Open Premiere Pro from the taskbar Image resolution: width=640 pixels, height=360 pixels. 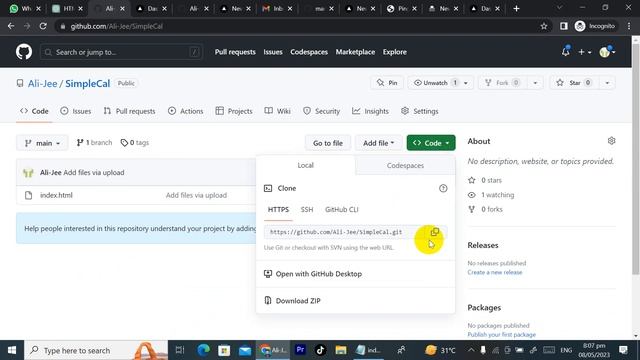300,350
